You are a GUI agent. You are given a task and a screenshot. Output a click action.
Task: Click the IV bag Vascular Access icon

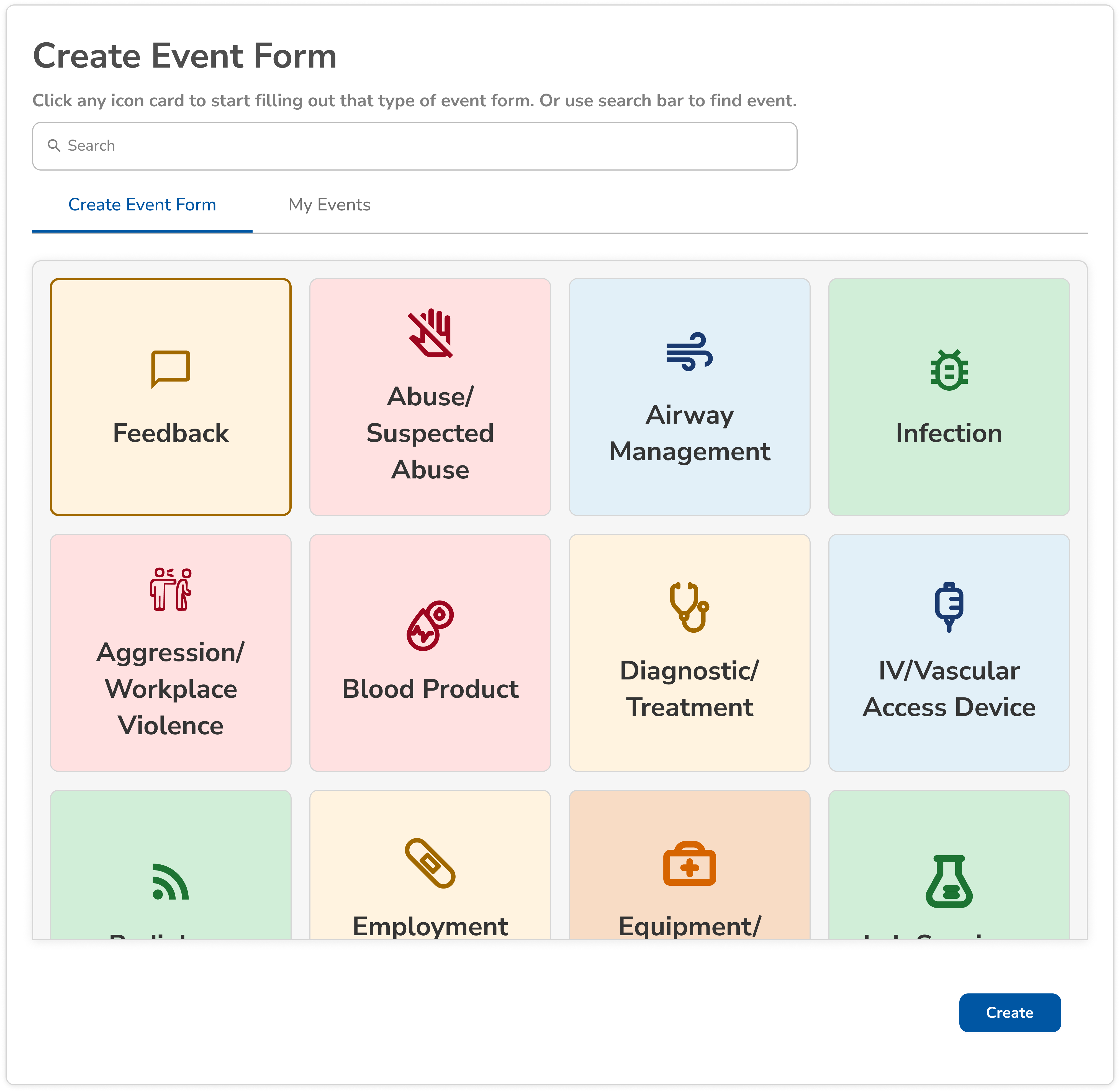tap(949, 607)
